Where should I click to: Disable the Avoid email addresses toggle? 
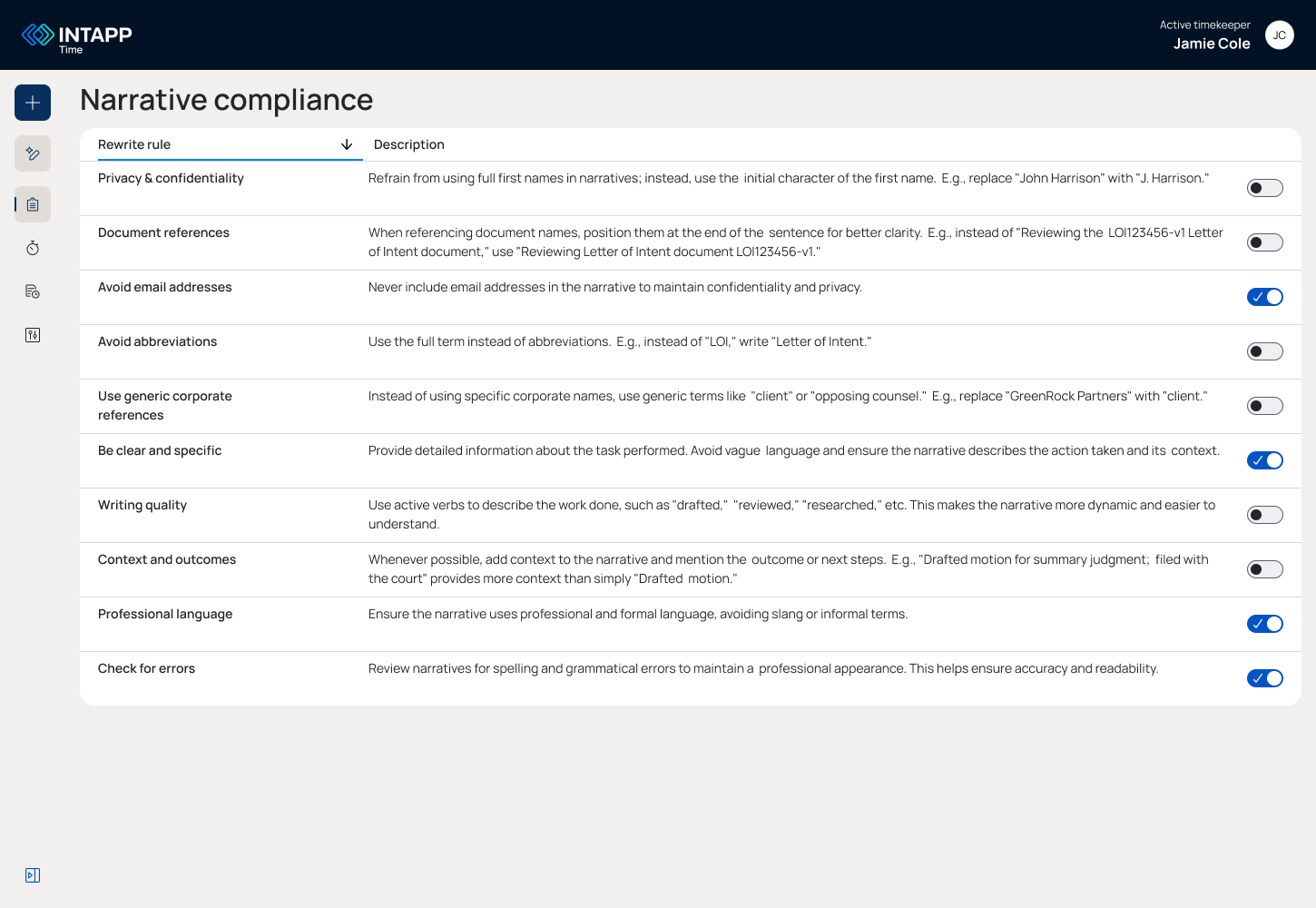tap(1265, 297)
